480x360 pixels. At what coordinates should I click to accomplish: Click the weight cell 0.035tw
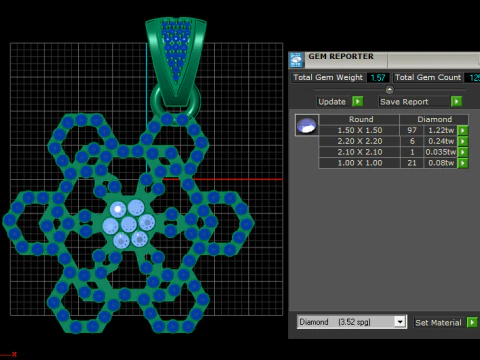[441, 152]
